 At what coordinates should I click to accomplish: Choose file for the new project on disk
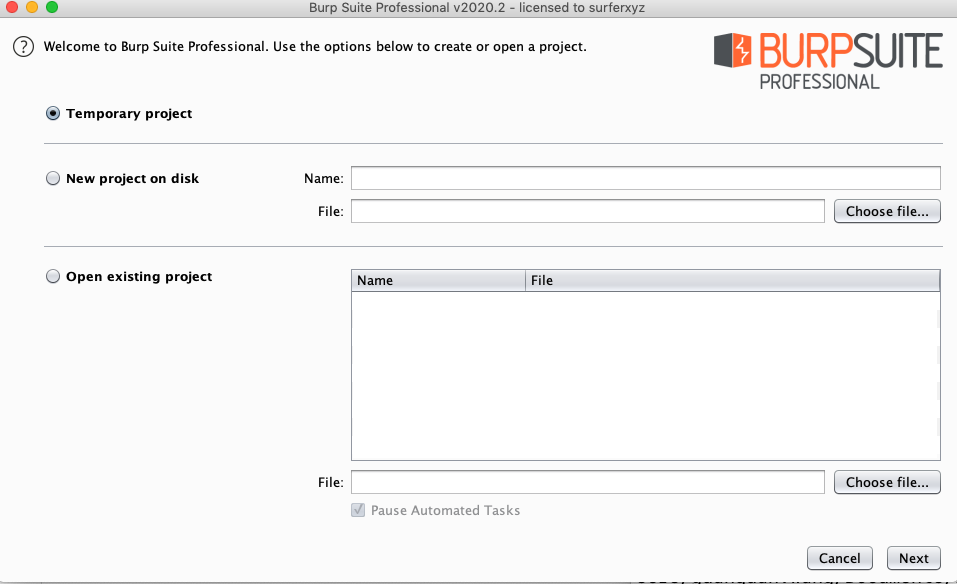click(887, 211)
